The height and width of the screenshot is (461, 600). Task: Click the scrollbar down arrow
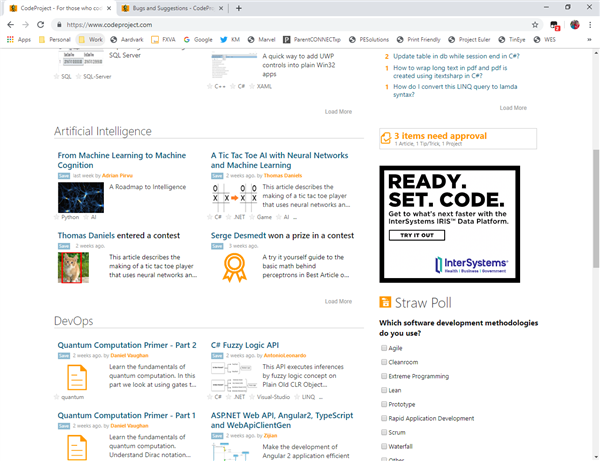(596, 457)
